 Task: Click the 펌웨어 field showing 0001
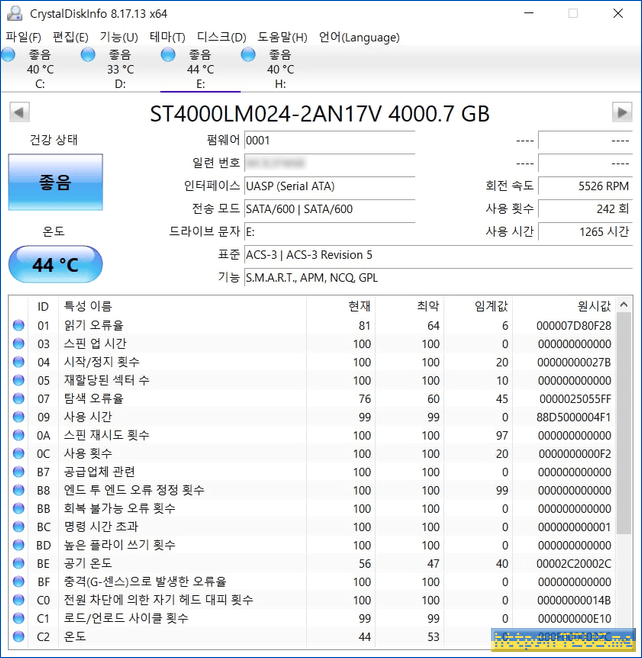329,140
